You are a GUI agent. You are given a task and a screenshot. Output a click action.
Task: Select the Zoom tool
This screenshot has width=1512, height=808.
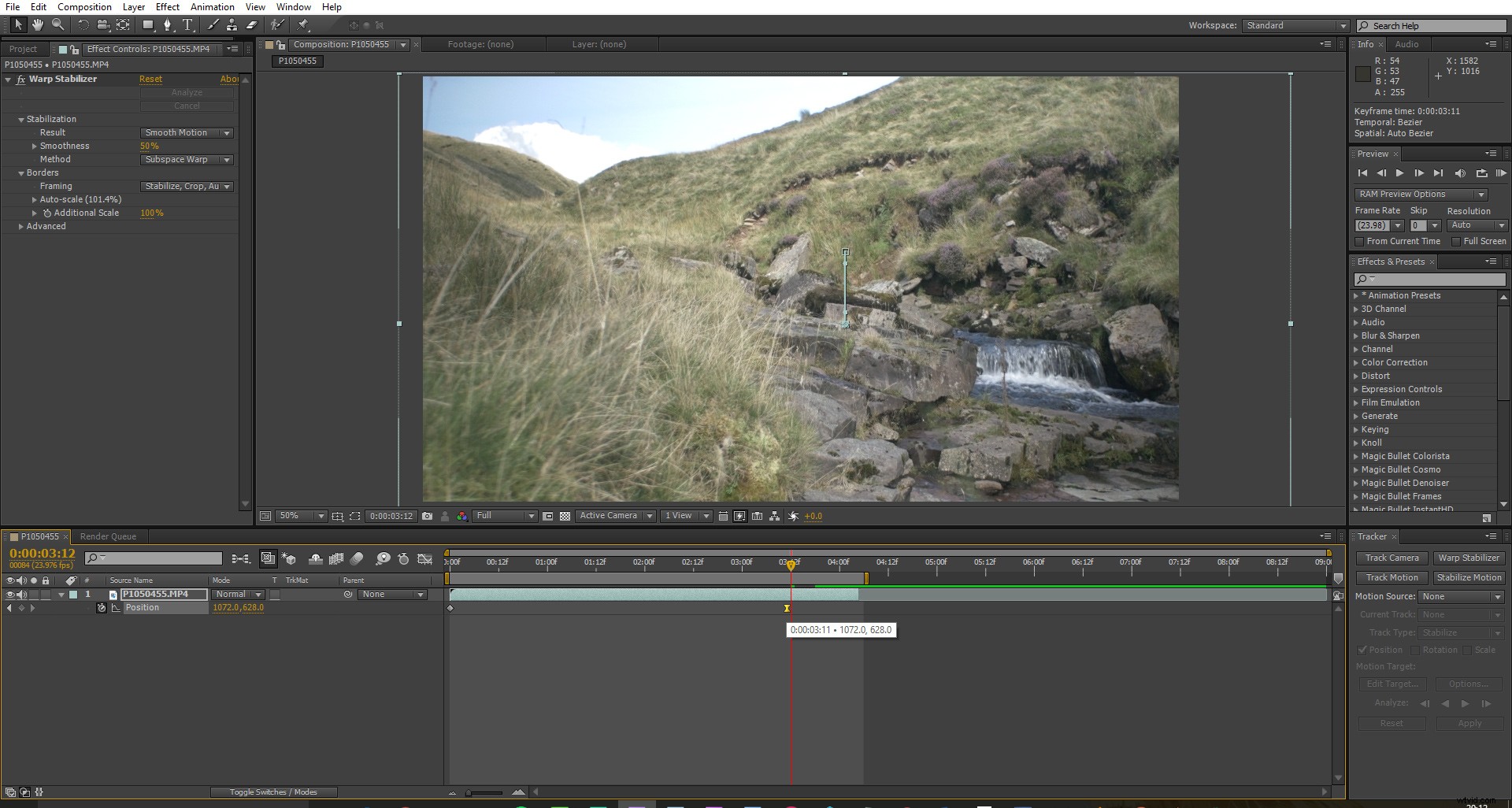click(x=57, y=24)
